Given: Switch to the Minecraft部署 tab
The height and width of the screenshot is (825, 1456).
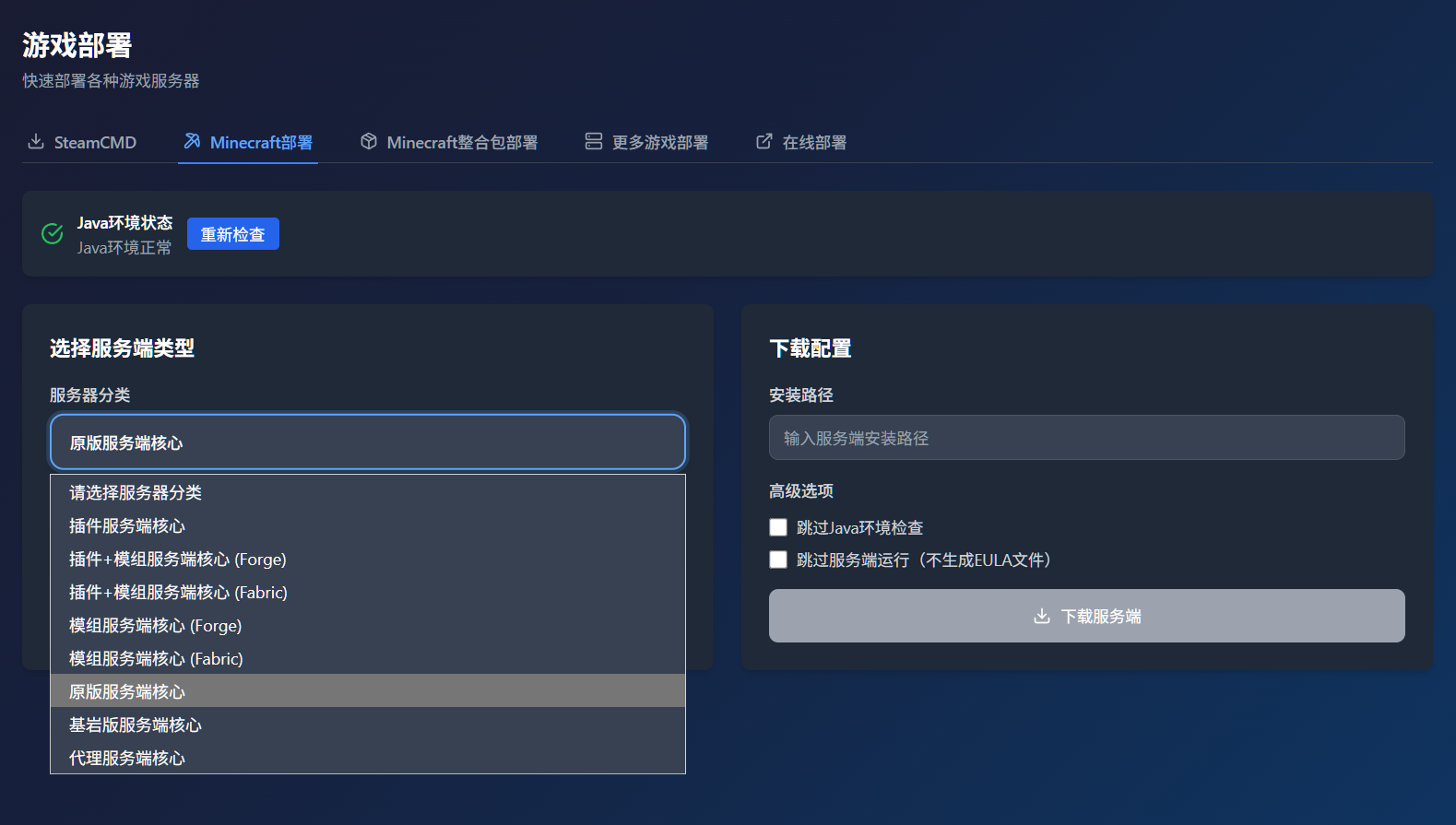Looking at the screenshot, I should [248, 142].
